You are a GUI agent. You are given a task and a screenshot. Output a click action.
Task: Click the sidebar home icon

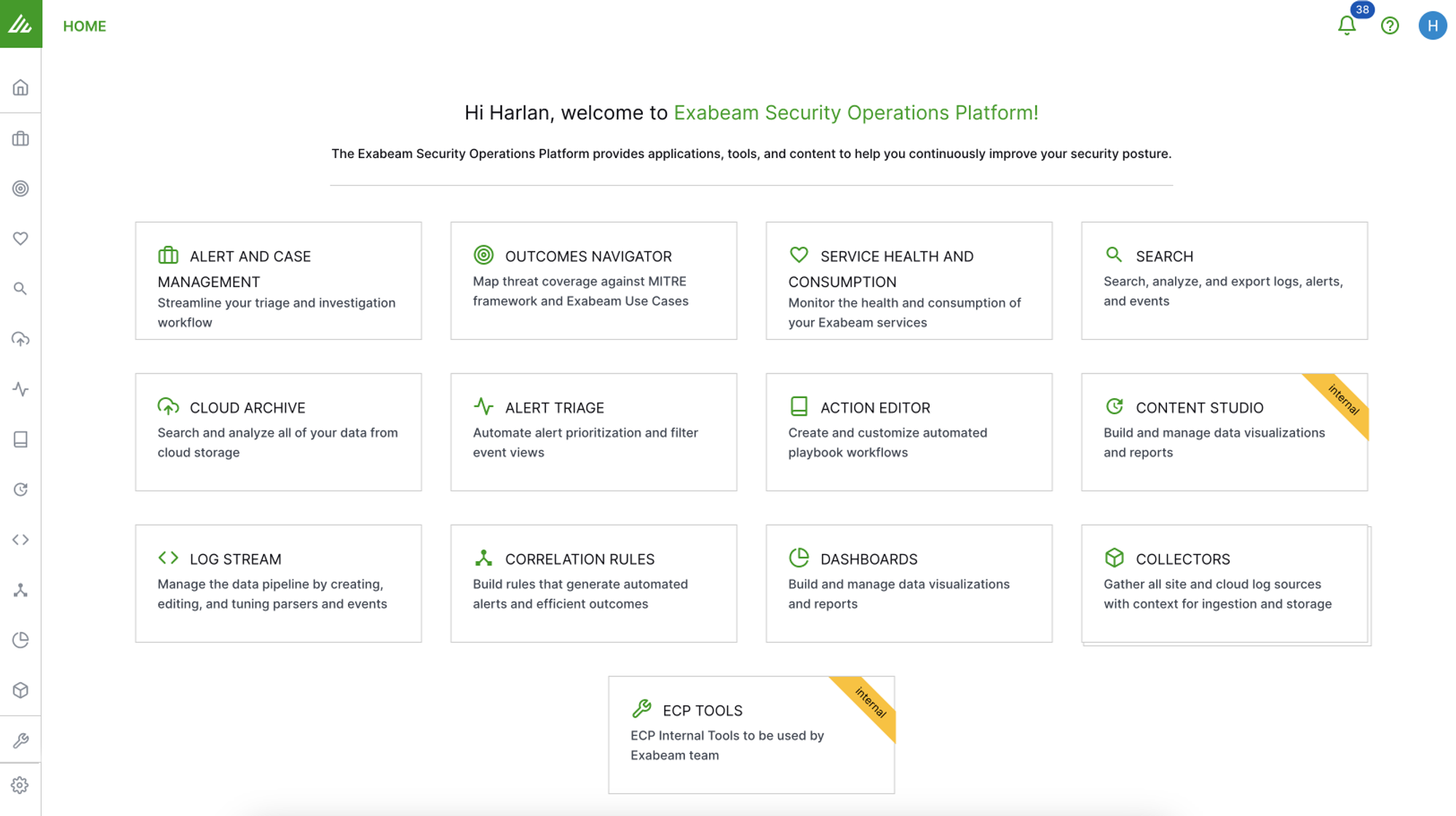point(20,88)
